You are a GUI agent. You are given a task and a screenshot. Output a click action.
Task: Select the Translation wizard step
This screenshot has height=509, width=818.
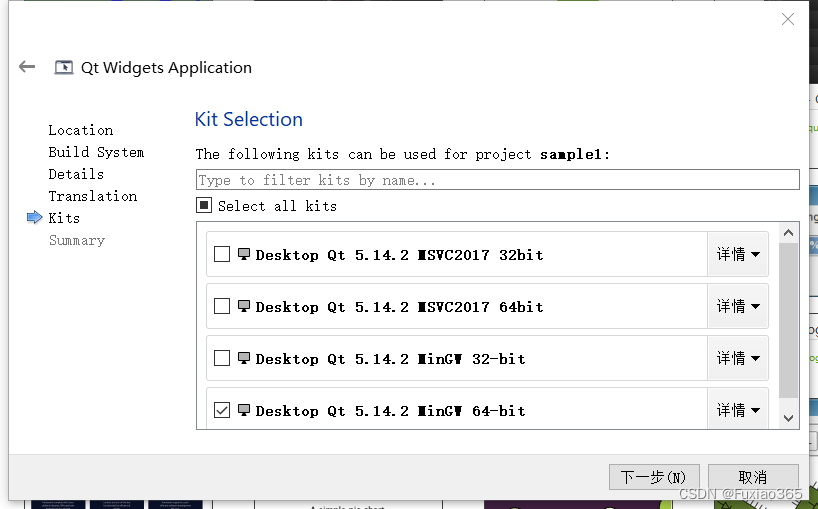(x=93, y=196)
